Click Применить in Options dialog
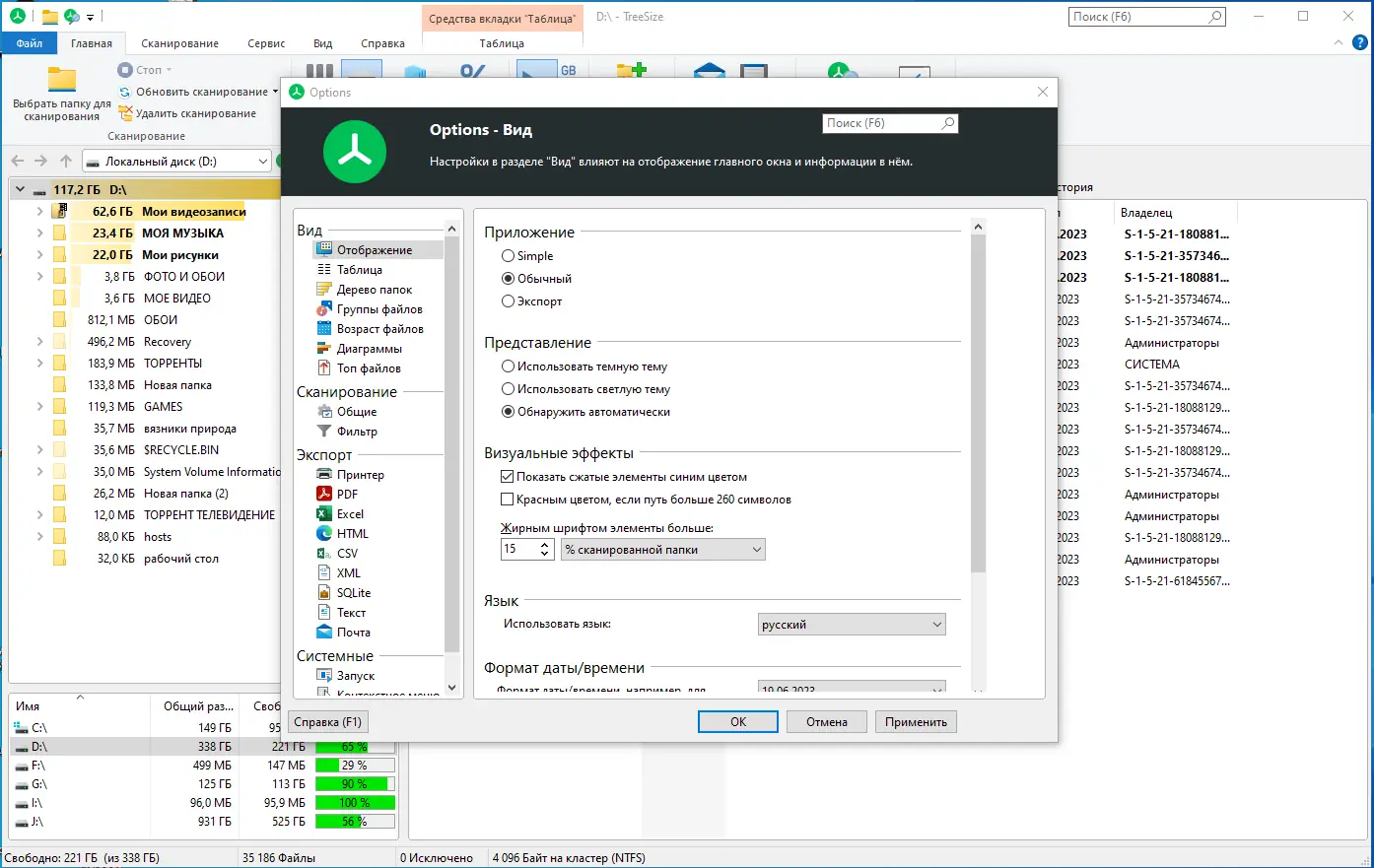Image resolution: width=1374 pixels, height=868 pixels. coord(916,722)
